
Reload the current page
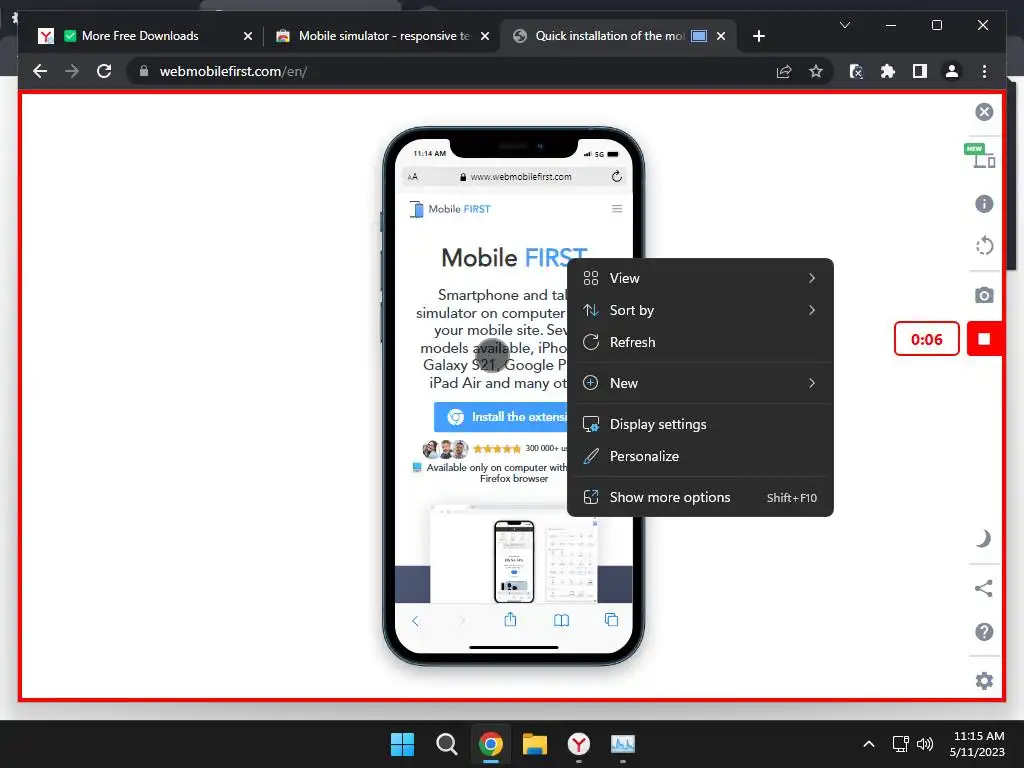point(104,71)
